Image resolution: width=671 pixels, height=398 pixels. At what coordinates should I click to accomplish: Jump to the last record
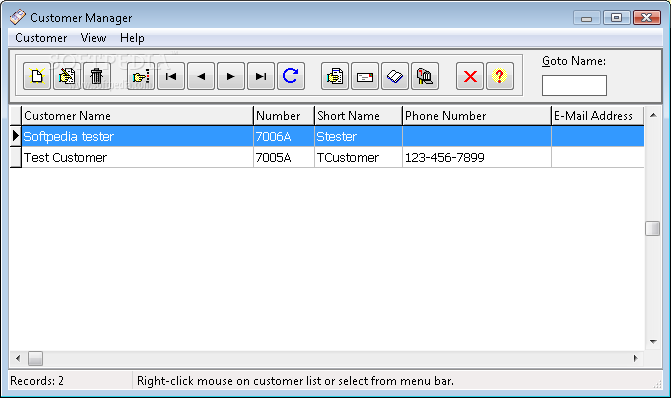[261, 76]
